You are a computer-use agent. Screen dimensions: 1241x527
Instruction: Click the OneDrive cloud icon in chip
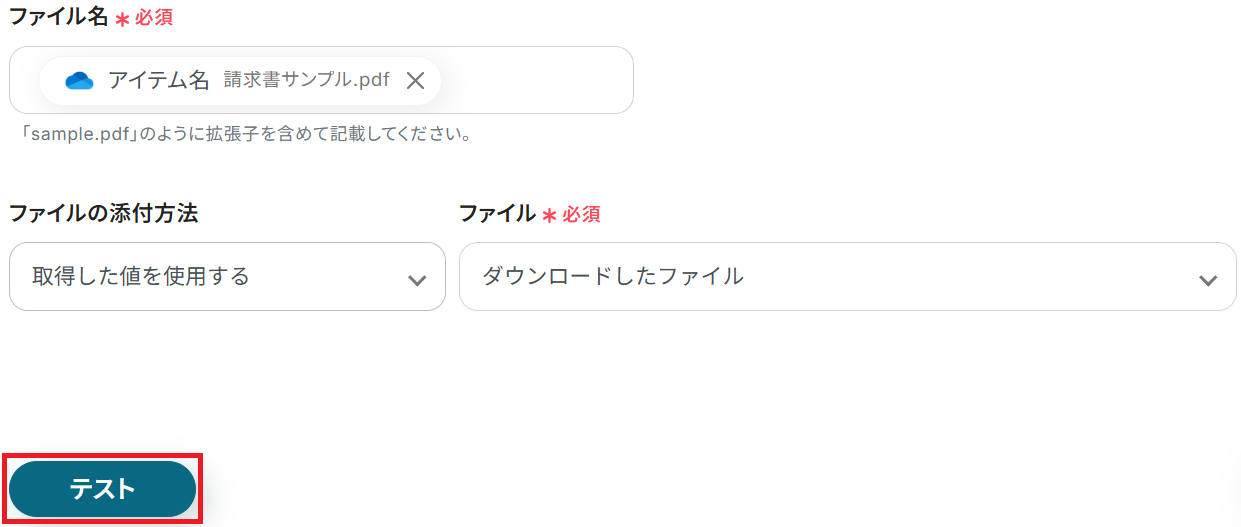coord(79,81)
